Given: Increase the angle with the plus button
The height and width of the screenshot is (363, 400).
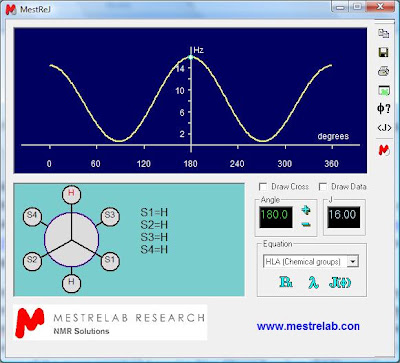Looking at the screenshot, I should pyautogui.click(x=306, y=210).
